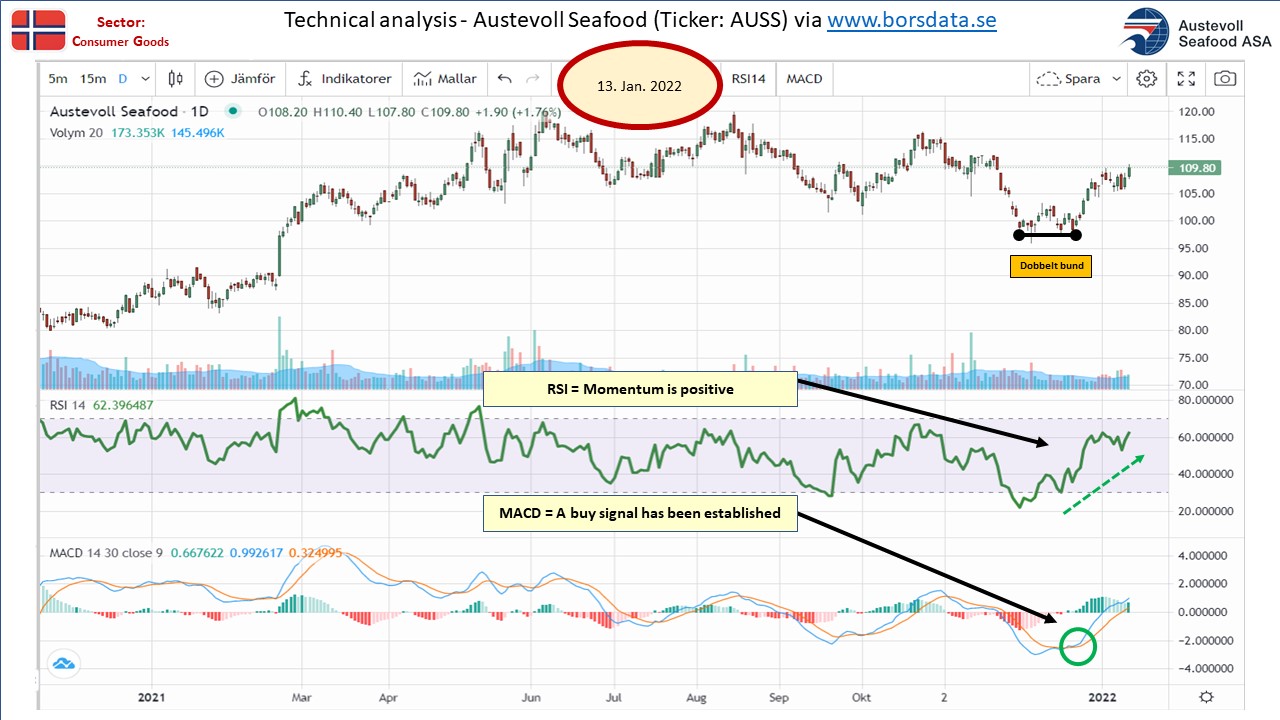Expand the dropdown arrow beside Spara
The image size is (1280, 720).
pos(1116,79)
